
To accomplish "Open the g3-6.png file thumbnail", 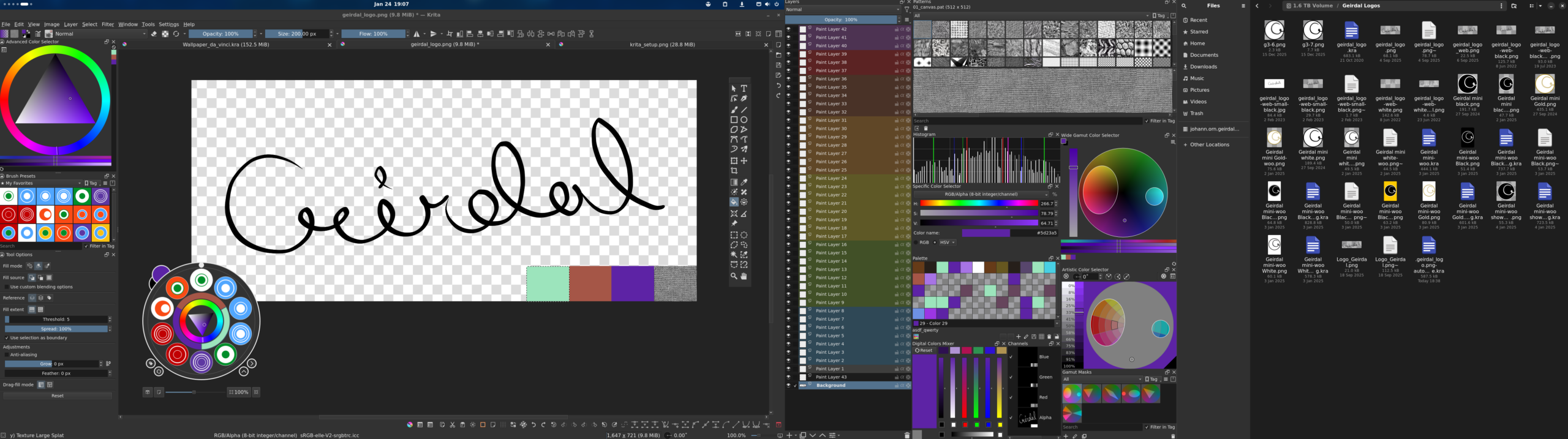I will coord(1274,30).
